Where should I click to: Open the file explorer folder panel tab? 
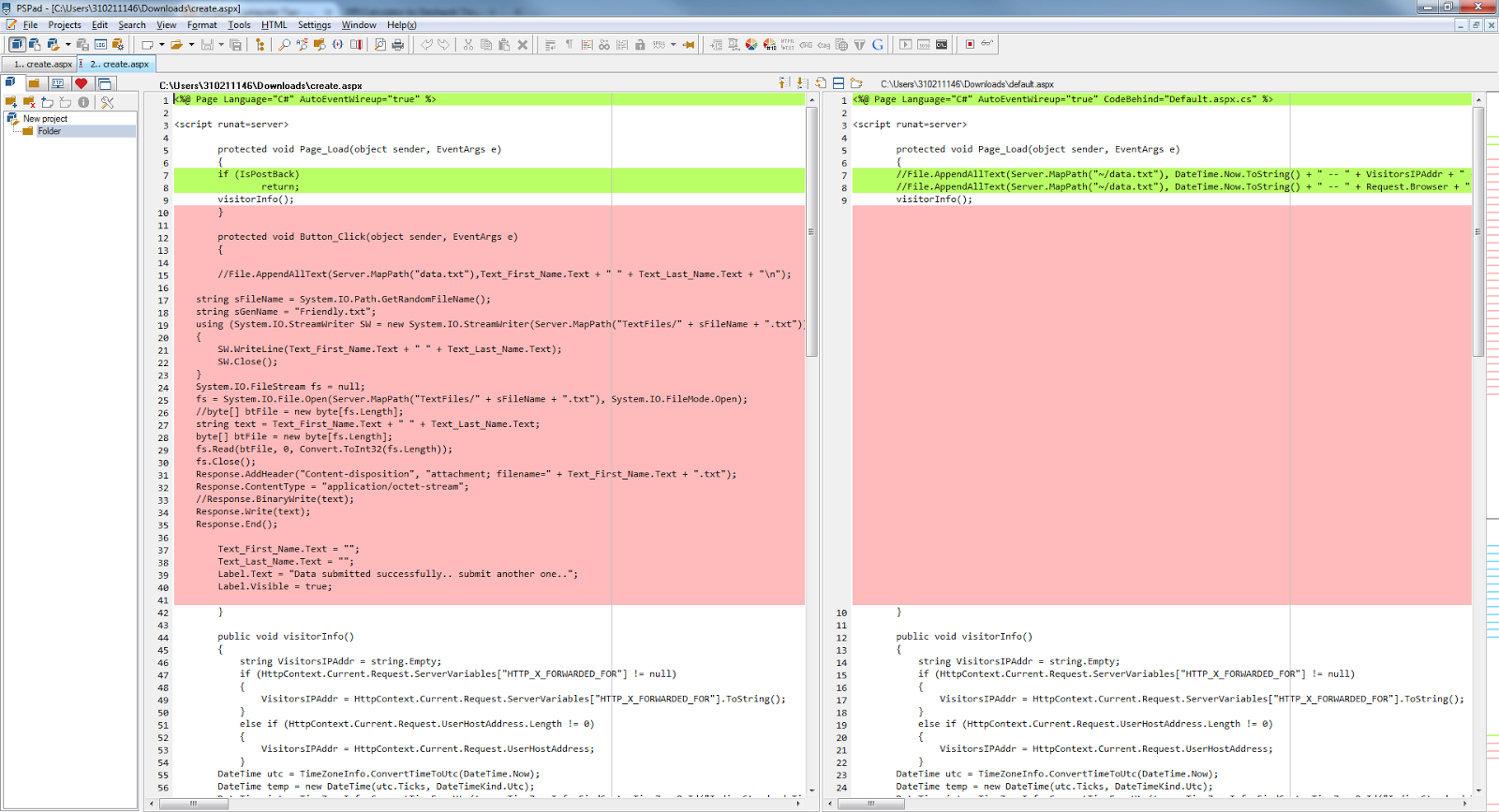pyautogui.click(x=34, y=83)
